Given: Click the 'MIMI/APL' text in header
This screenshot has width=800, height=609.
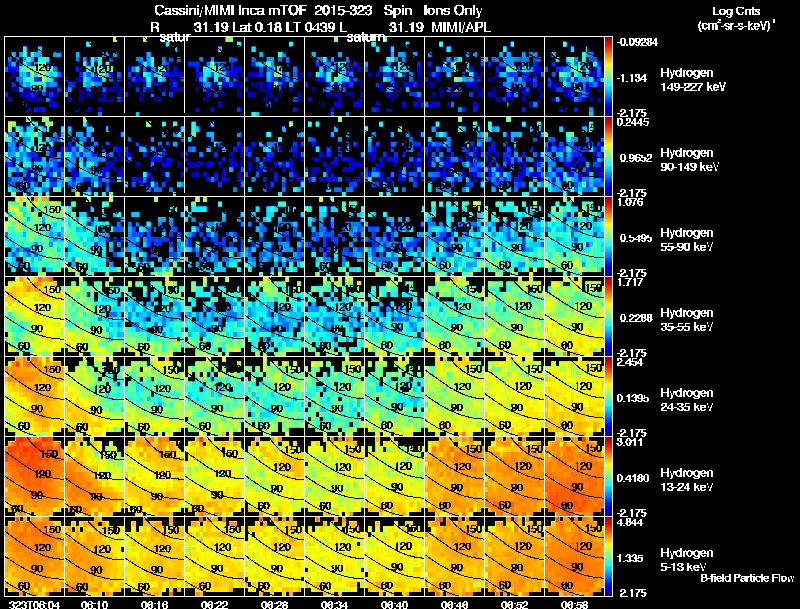Looking at the screenshot, I should 461,28.
